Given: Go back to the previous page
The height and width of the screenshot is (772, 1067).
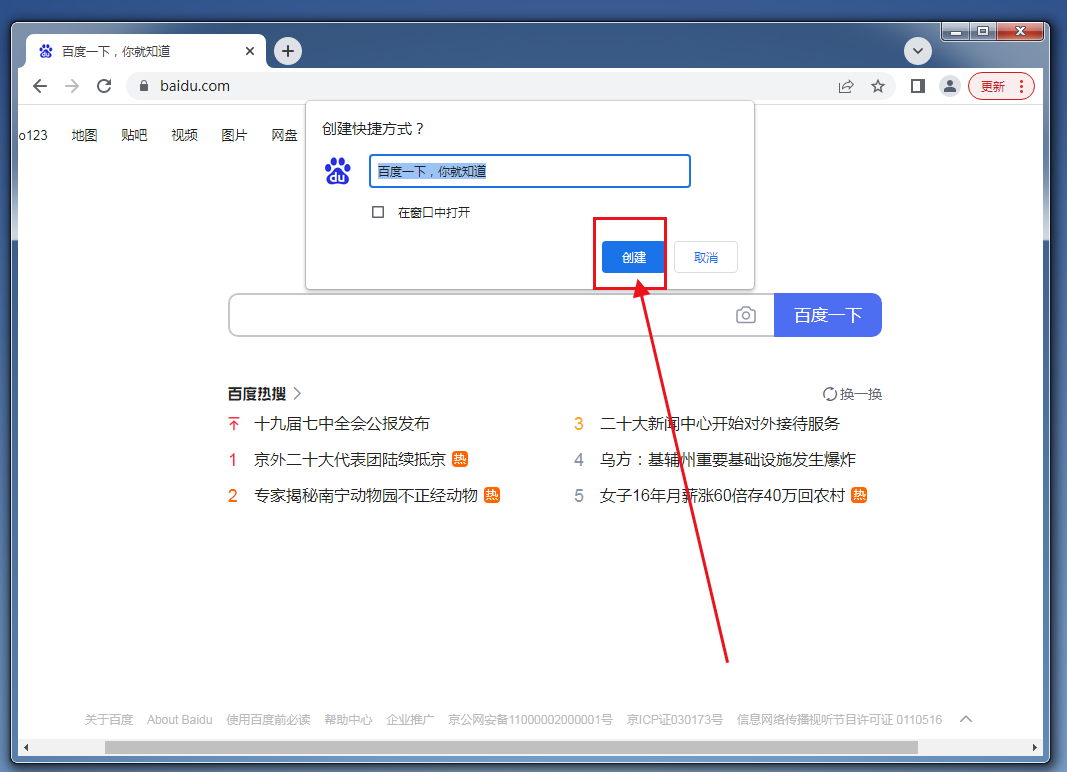Looking at the screenshot, I should [x=40, y=86].
